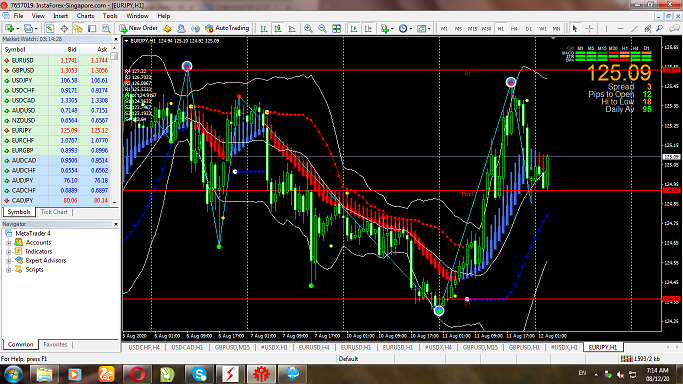
Task: Open Opera from the taskbar
Action: pyautogui.click(x=137, y=374)
